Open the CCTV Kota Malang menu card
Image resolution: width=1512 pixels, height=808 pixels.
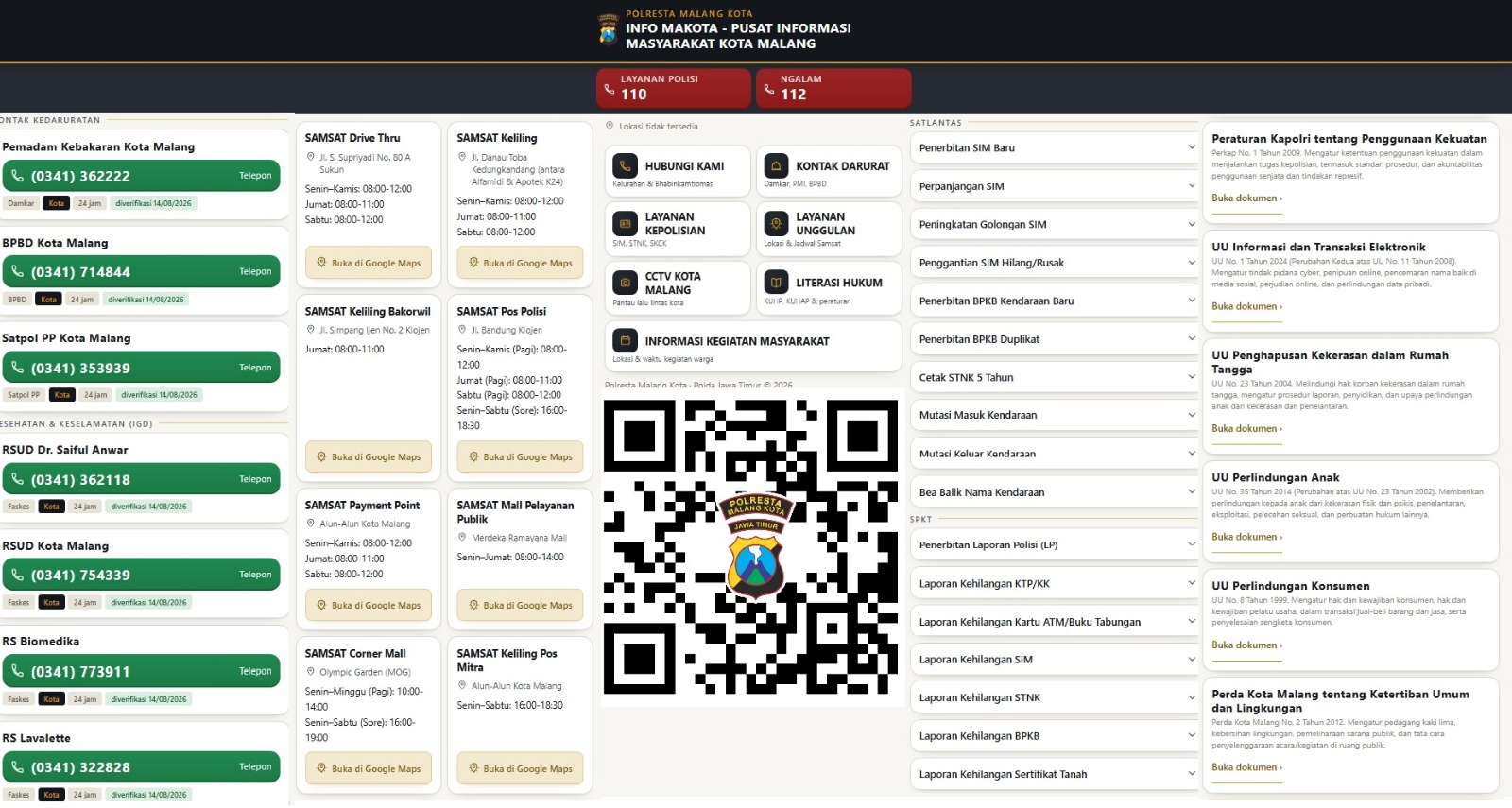678,287
